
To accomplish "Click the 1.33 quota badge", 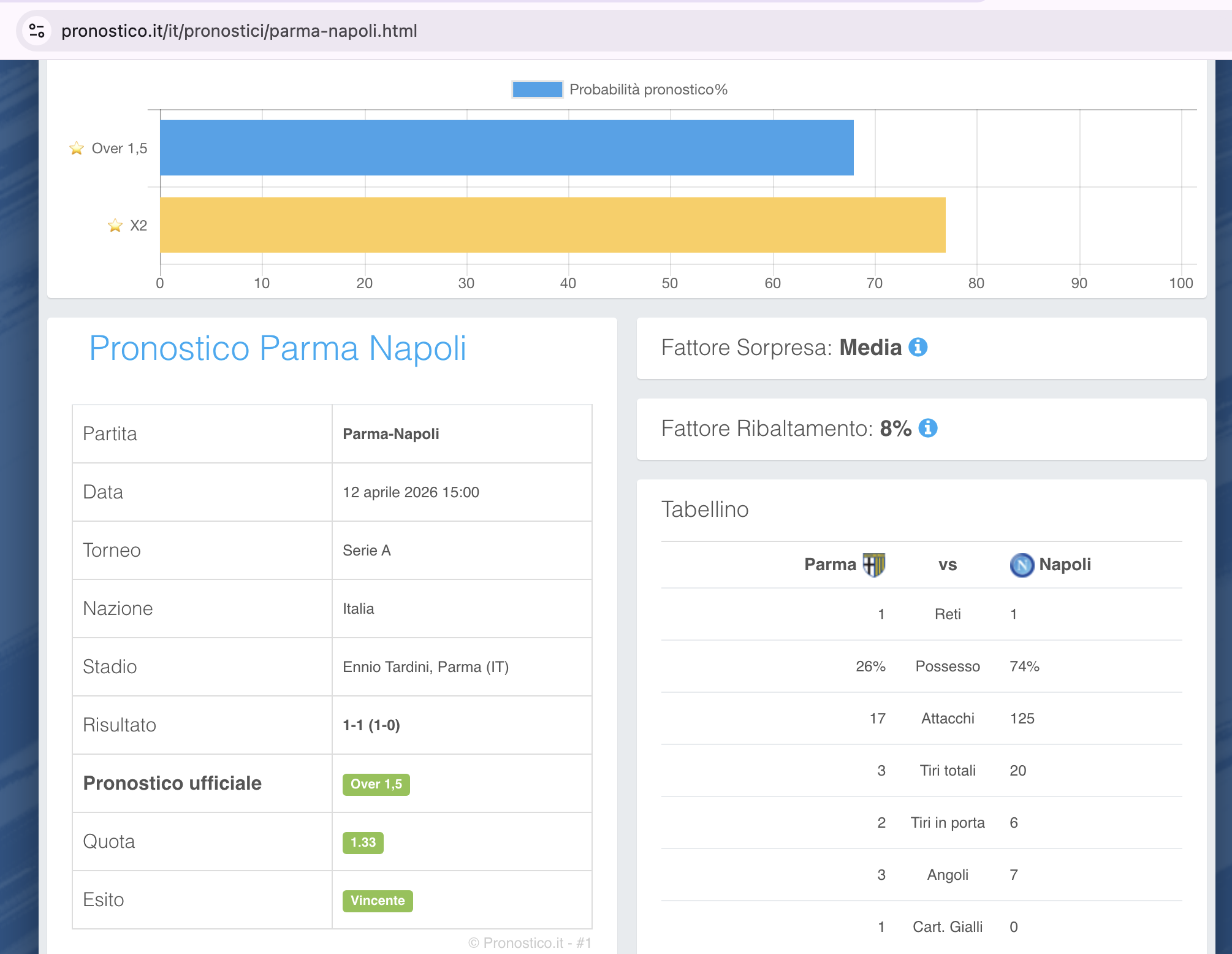I will coord(363,842).
